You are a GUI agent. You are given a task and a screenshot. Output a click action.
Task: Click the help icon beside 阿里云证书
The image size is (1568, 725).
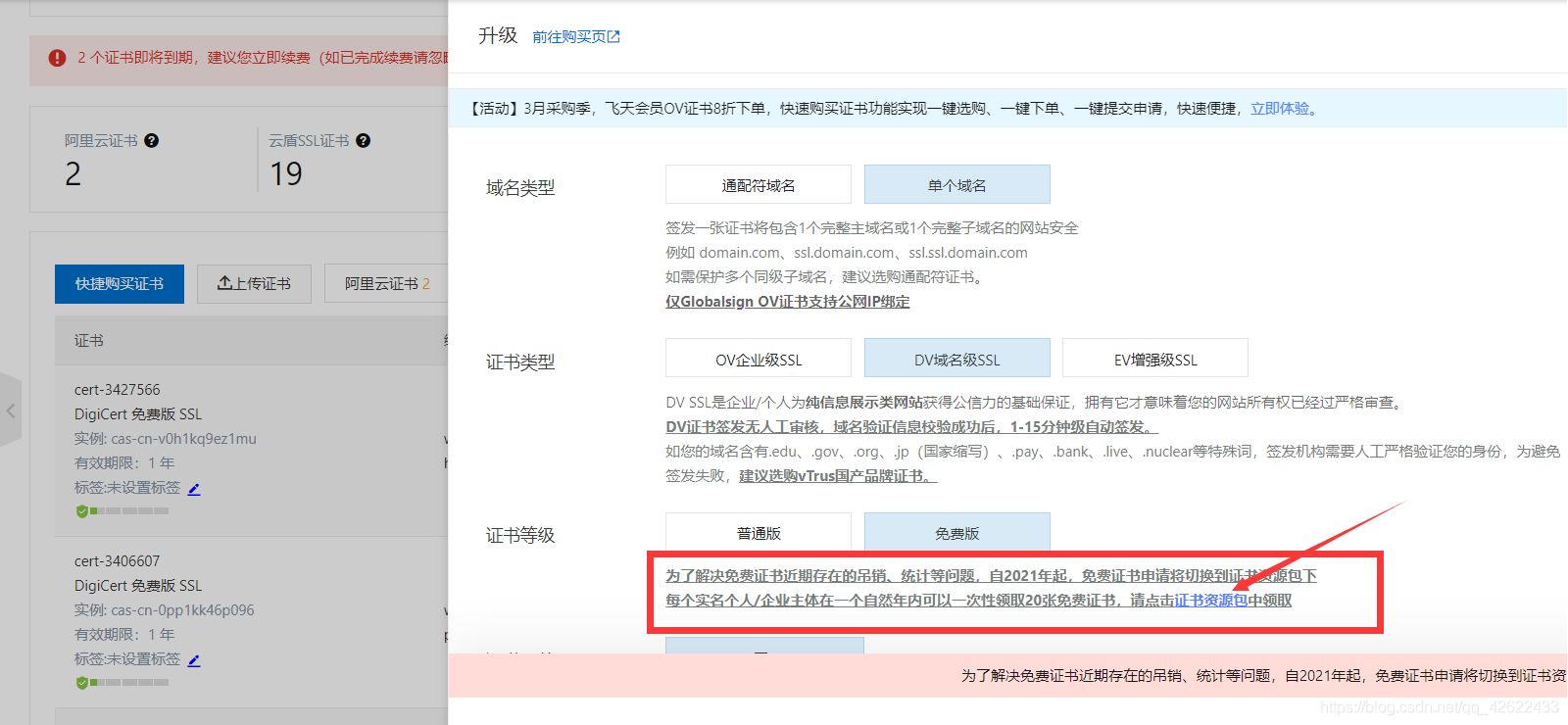(x=151, y=140)
